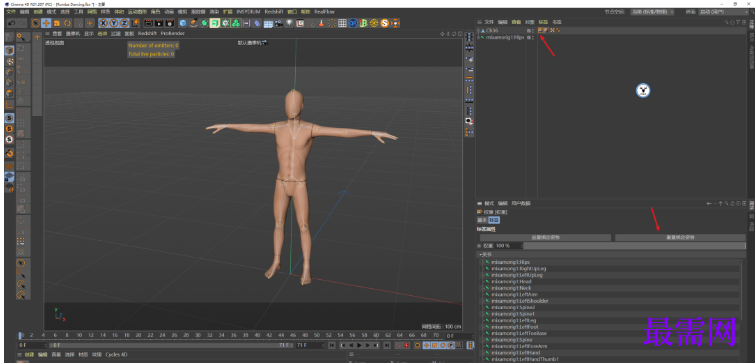Open Edit Render Settings icon
Image resolution: width=755 pixels, height=363 pixels.
(170, 23)
